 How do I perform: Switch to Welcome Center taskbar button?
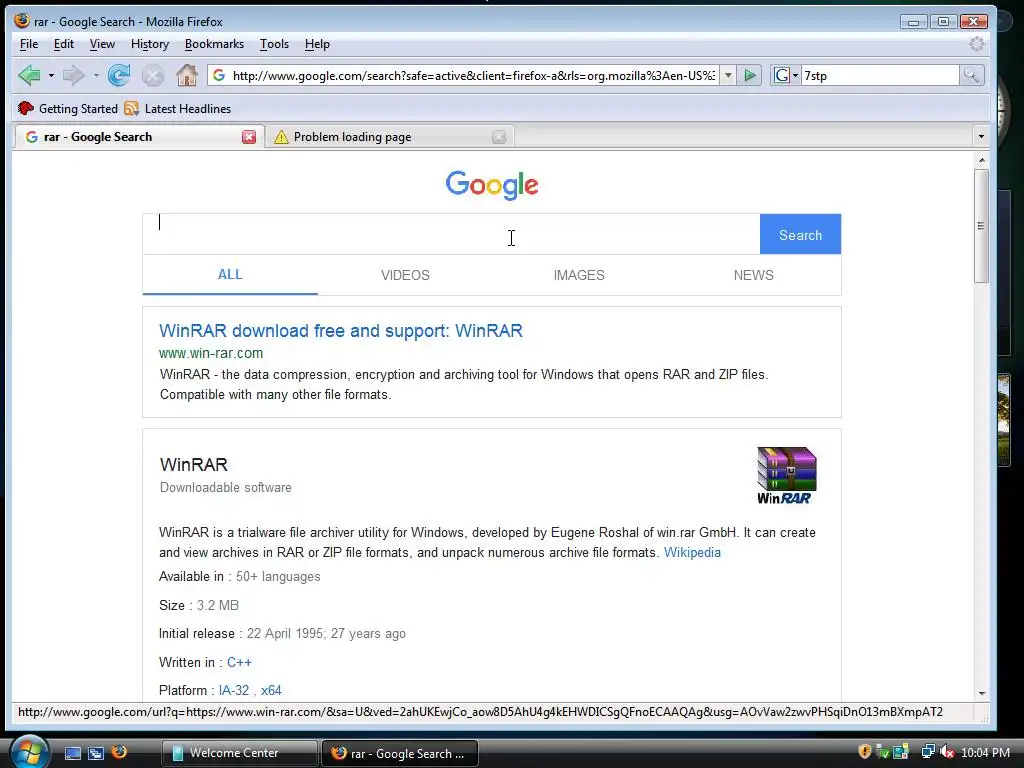239,753
